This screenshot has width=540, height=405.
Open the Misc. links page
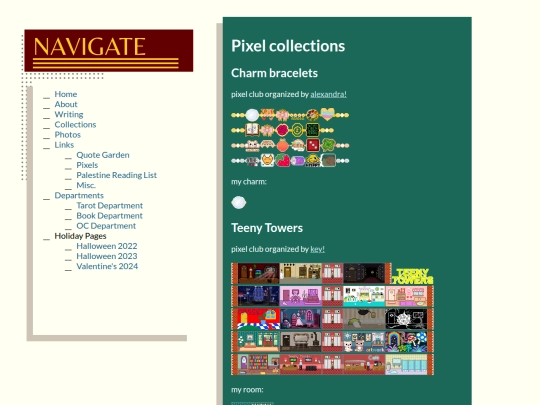(x=86, y=185)
